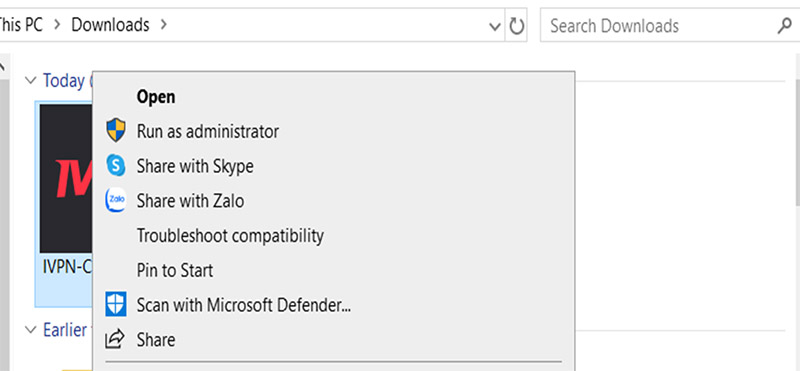Open the address bar history dropdown
The height and width of the screenshot is (371, 800).
click(x=494, y=26)
